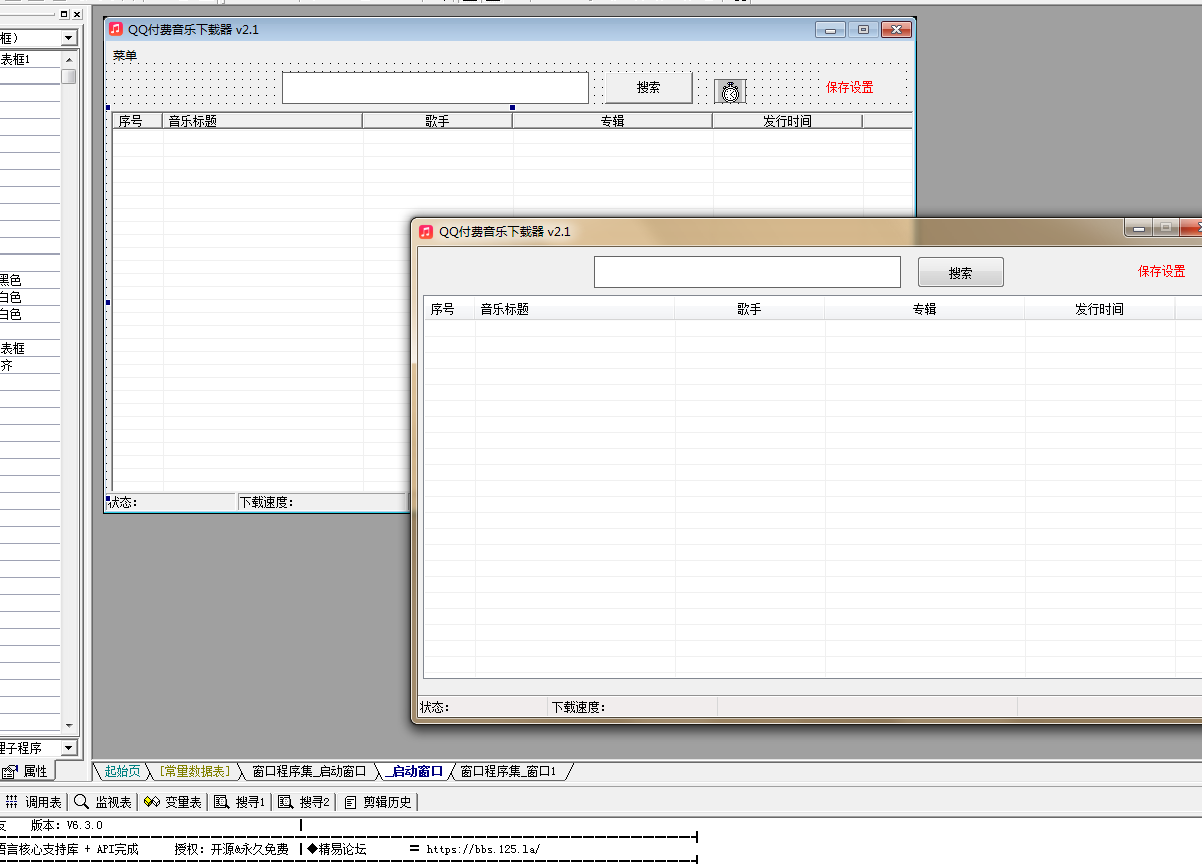Switch to the 起始页 tab
Screen dimensions: 1202x864
(122, 771)
